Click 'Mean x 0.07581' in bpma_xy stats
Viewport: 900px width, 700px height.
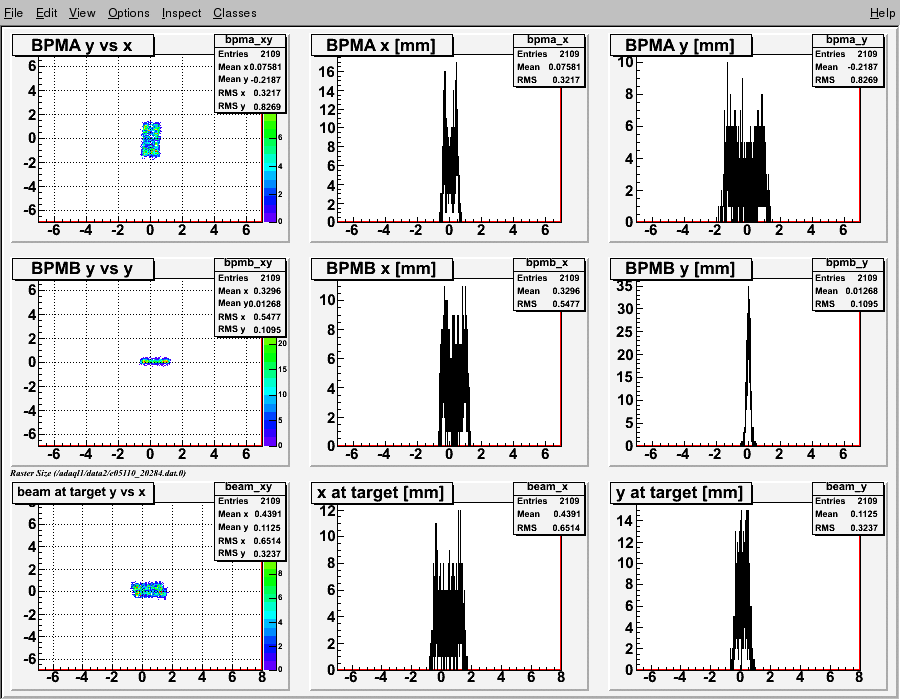[x=250, y=67]
